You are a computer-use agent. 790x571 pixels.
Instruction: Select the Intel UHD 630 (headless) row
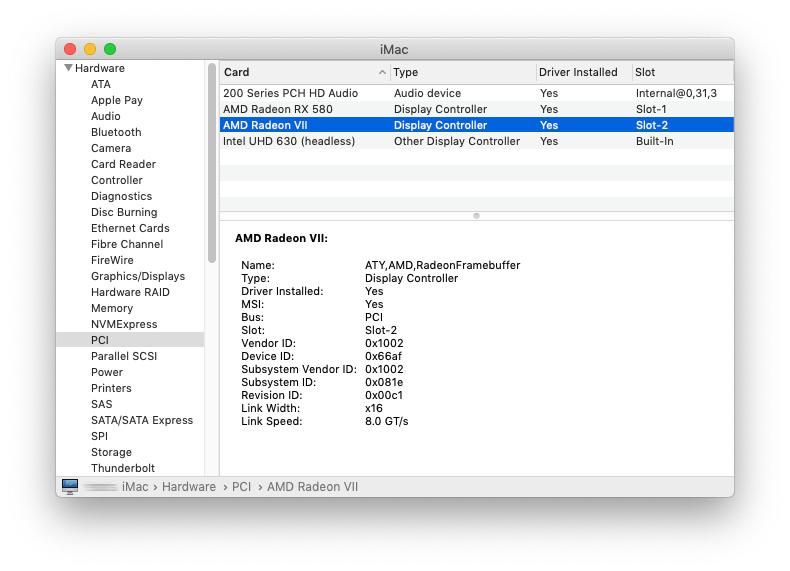point(477,141)
